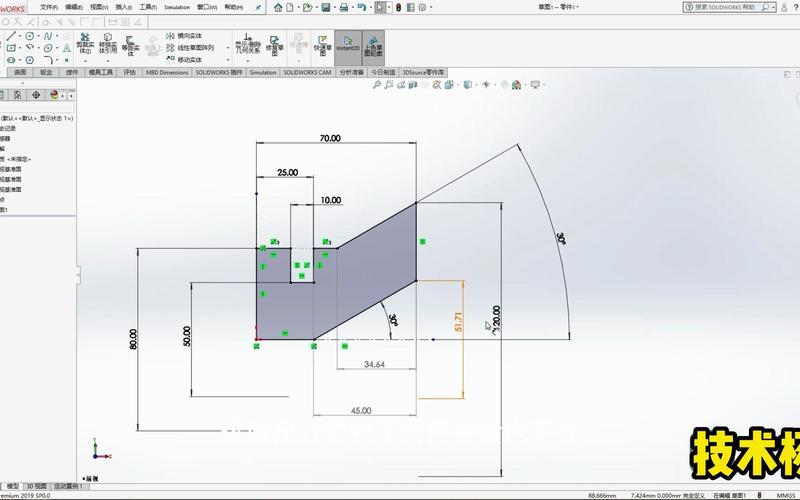This screenshot has width=800, height=500.
Task: Open the 视图 (View) menu
Action: (99, 7)
